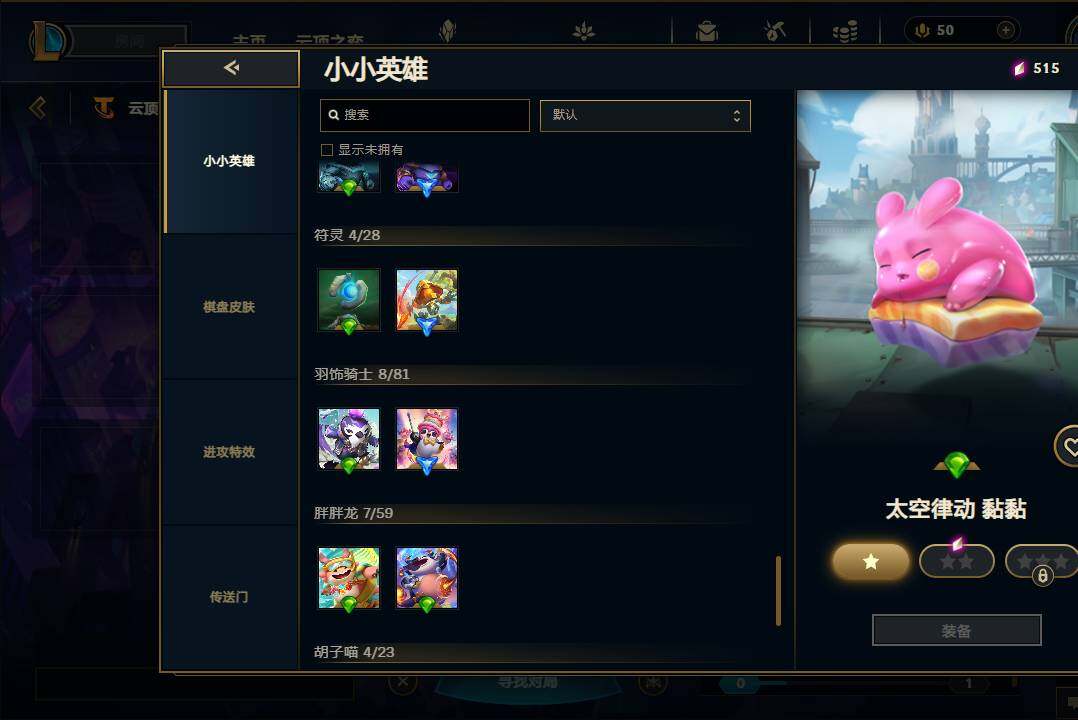This screenshot has width=1078, height=720.
Task: Select the pink-hatted penguin Featherknight thumbnail
Action: pos(427,439)
